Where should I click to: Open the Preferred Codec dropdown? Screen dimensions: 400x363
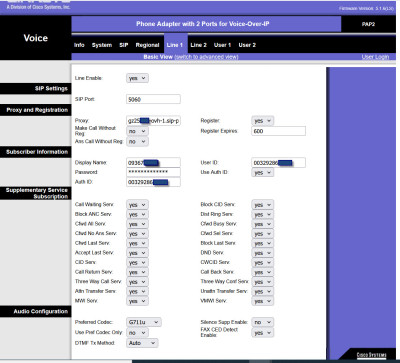144,322
